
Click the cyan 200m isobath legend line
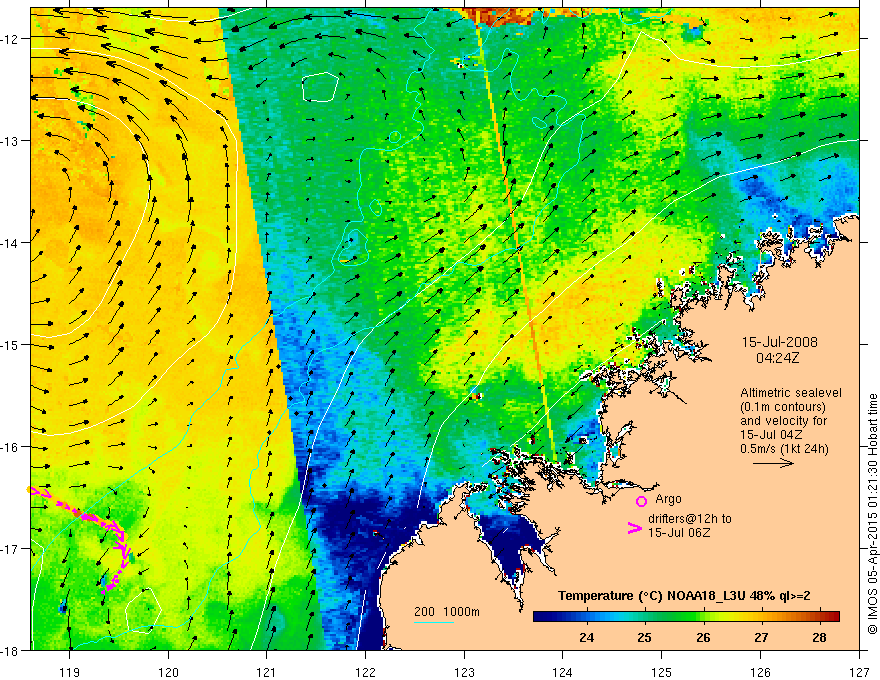433,622
